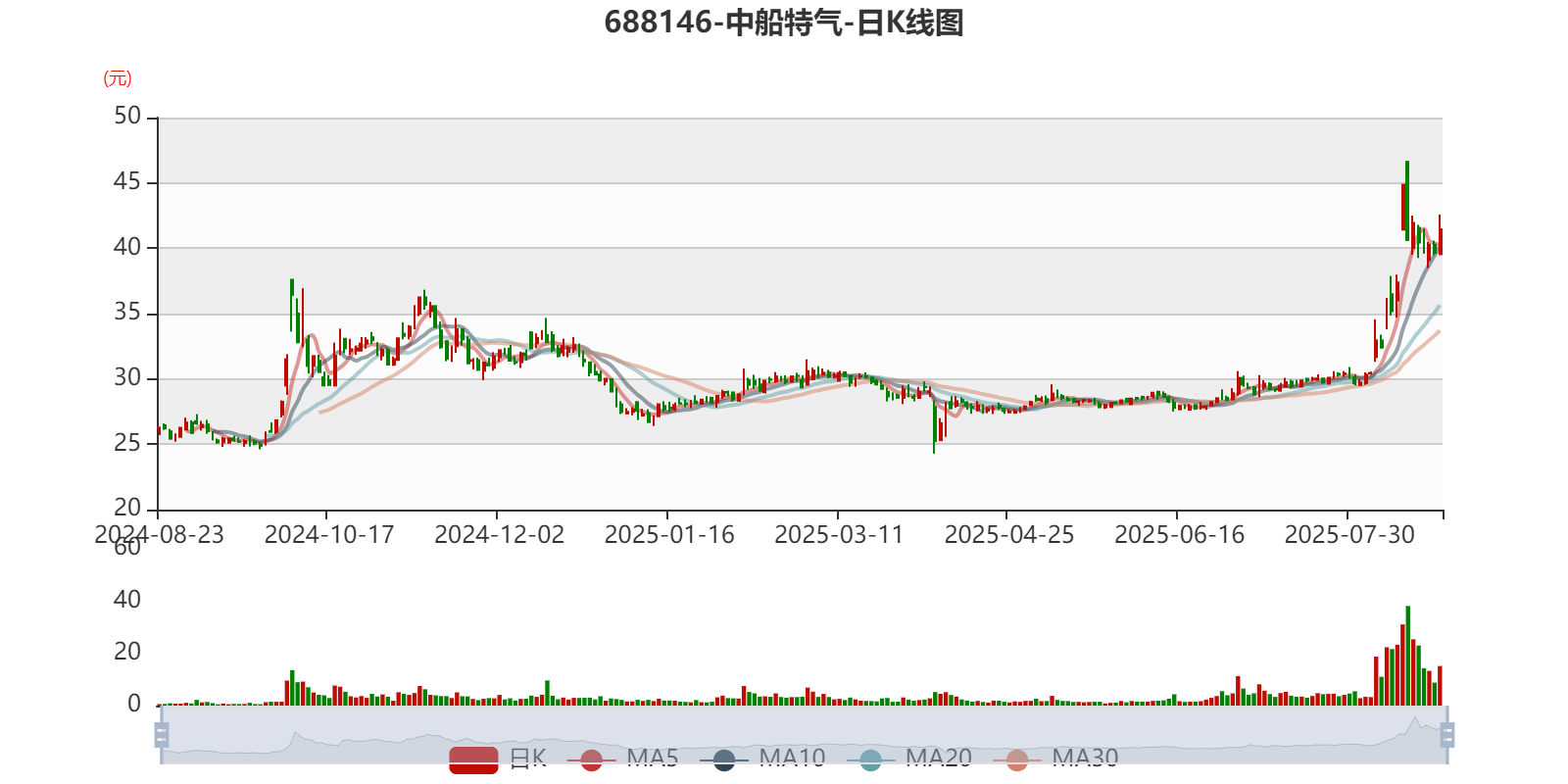This screenshot has height=784, width=1568.
Task: Grab the right data zoom slider handle
Action: [x=1447, y=734]
